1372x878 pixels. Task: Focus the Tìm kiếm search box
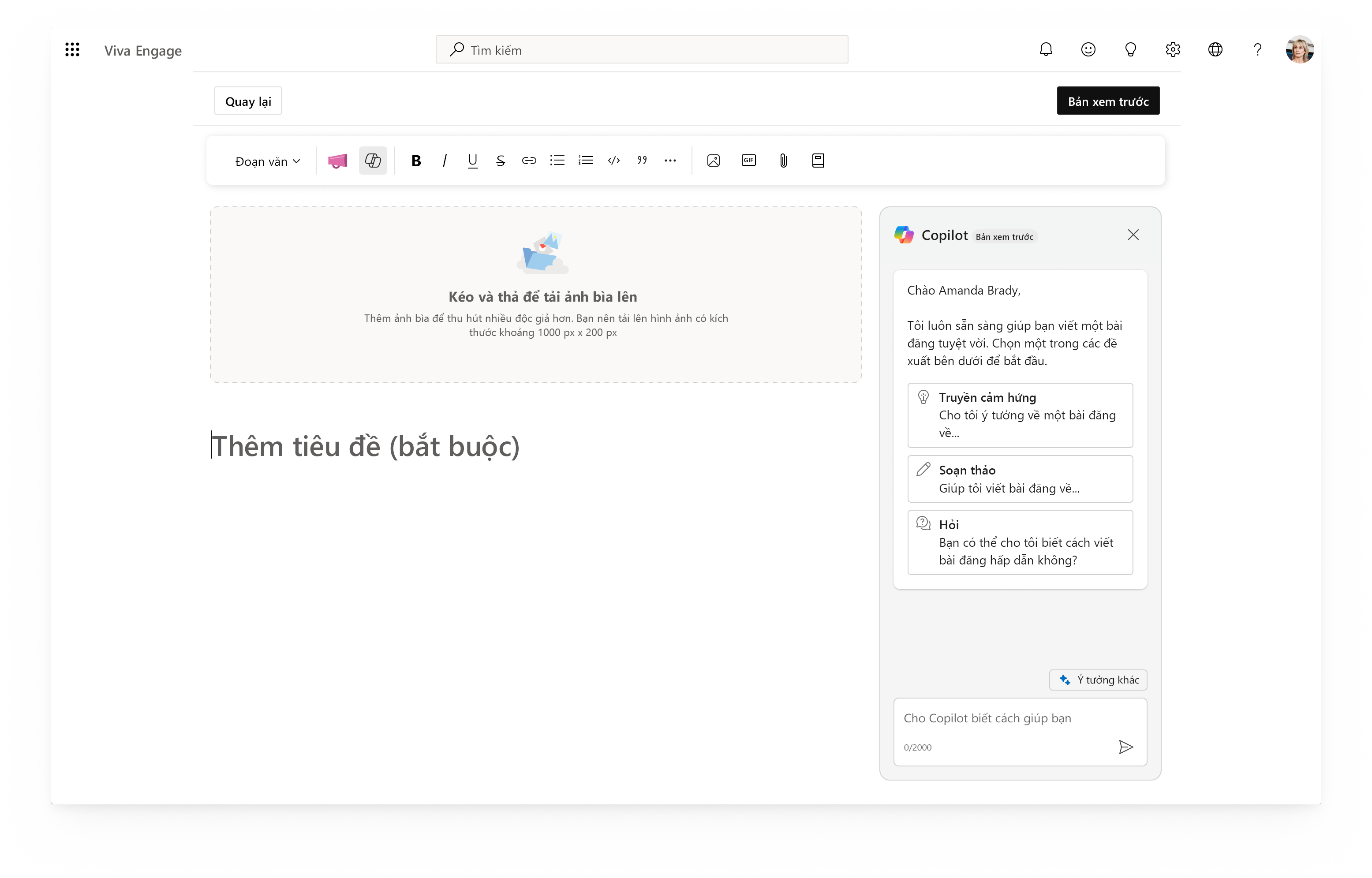coord(642,49)
